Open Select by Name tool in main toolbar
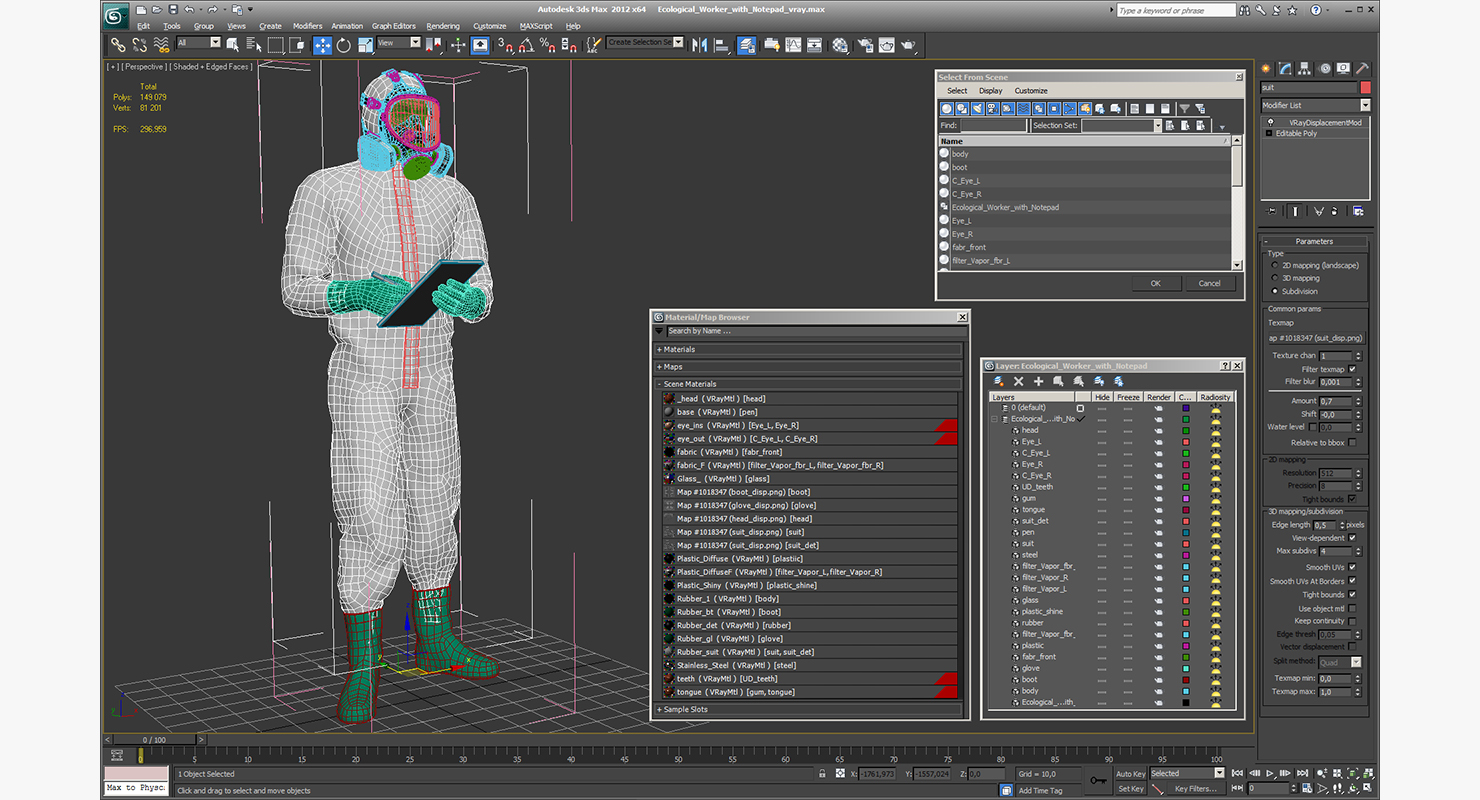Viewport: 1480px width, 800px height. coord(253,45)
